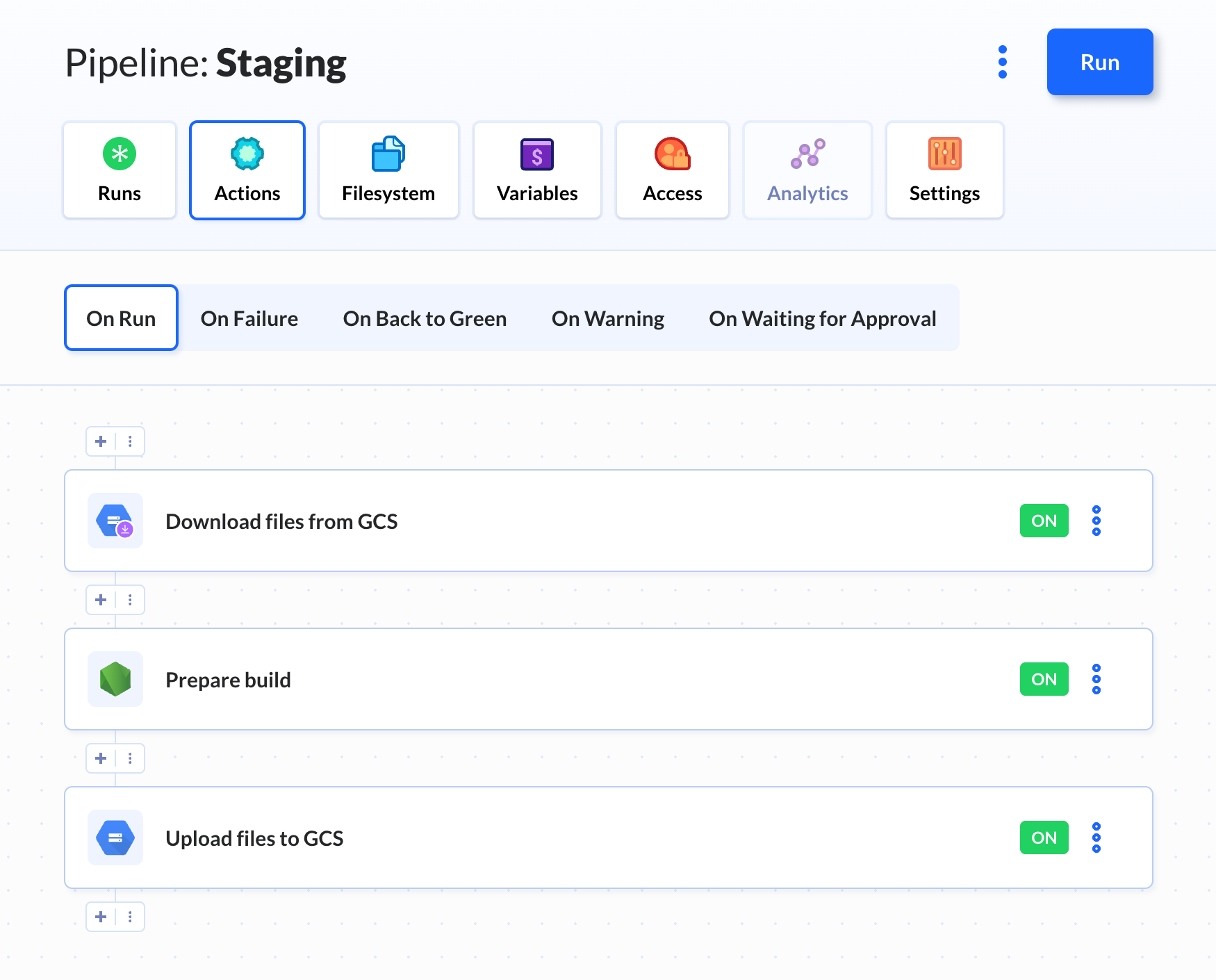
Task: Select the On Run trigger tab
Action: click(x=121, y=318)
